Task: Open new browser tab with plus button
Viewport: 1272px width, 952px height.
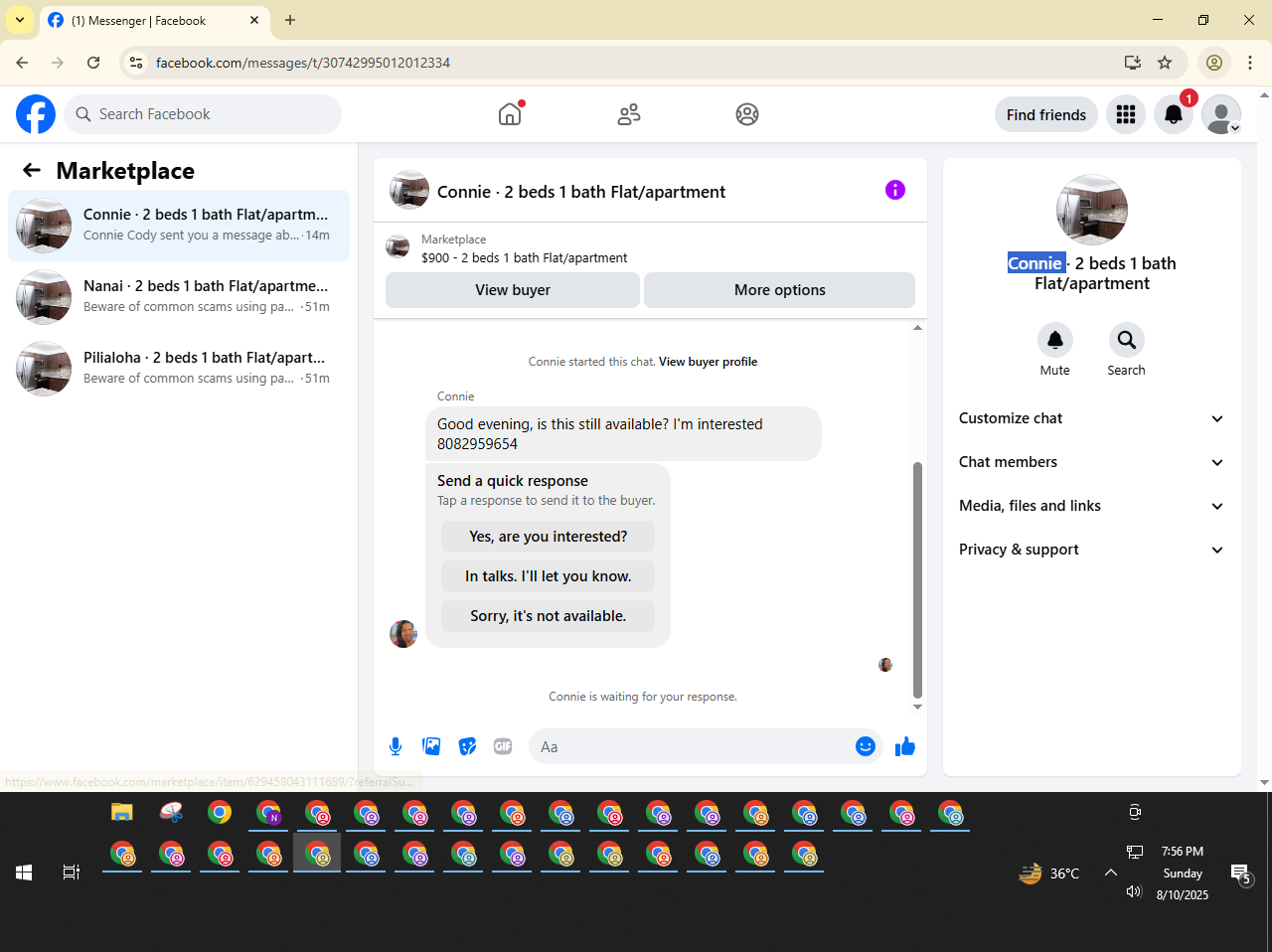Action: pos(290,20)
